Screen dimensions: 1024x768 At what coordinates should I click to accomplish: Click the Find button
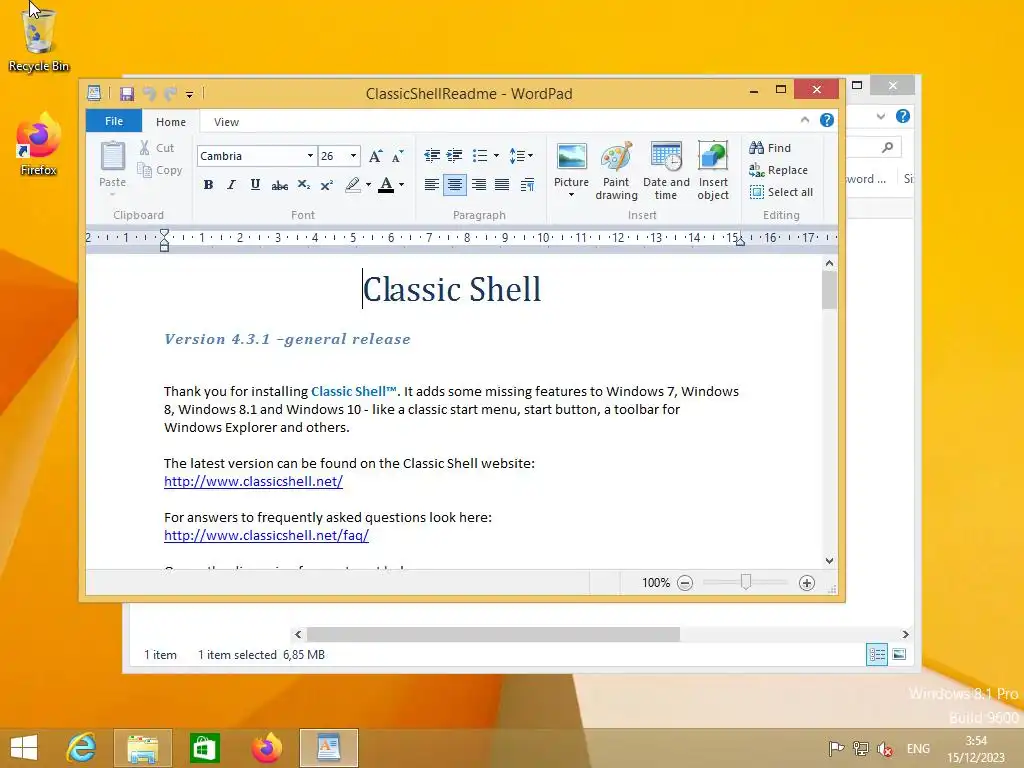pos(771,148)
